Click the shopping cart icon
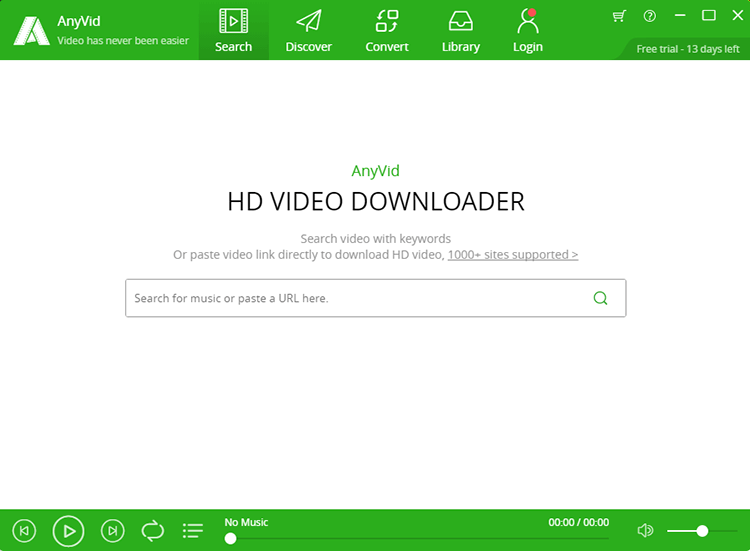 [x=619, y=16]
